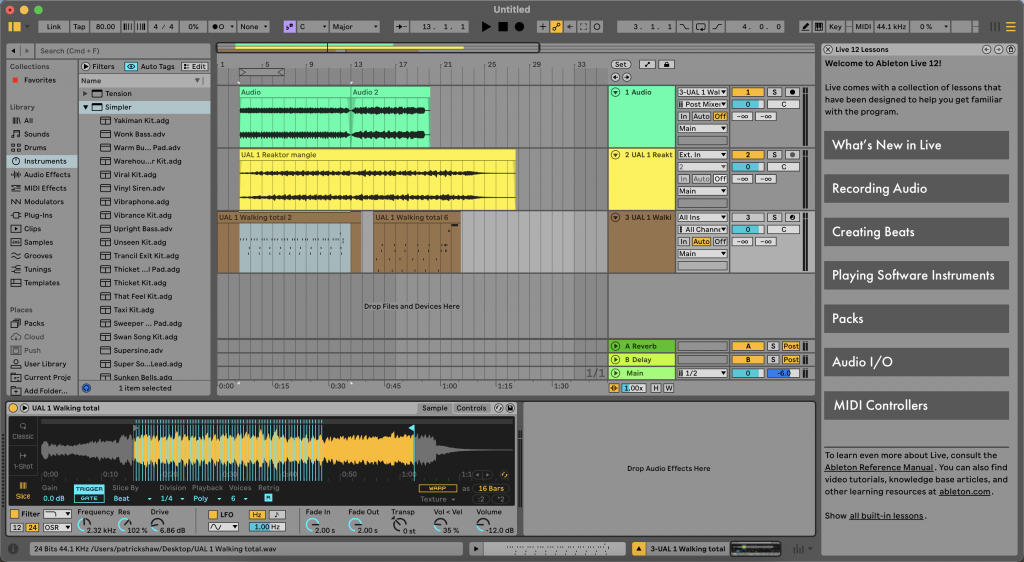Expand the Tension folder in browser

85,94
